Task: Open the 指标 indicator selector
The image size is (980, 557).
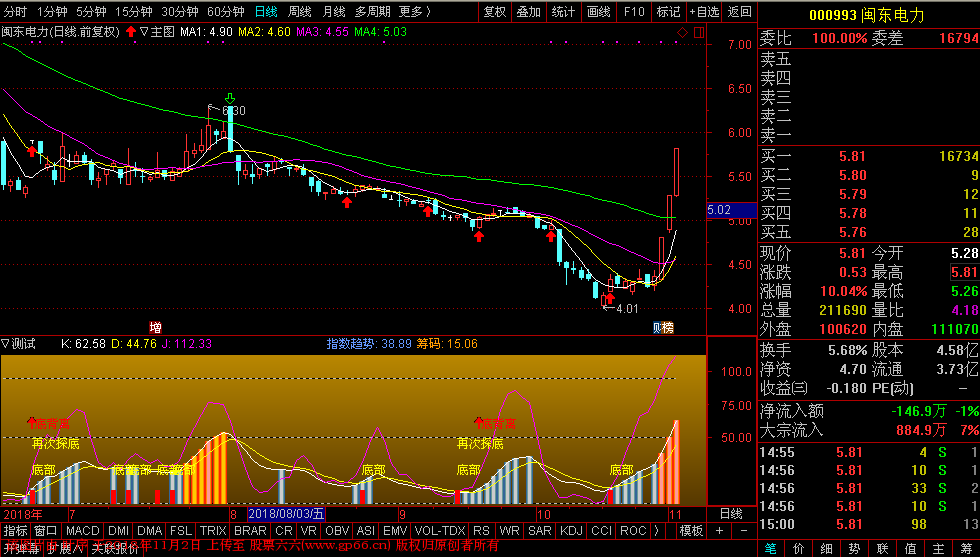Action: pos(16,531)
